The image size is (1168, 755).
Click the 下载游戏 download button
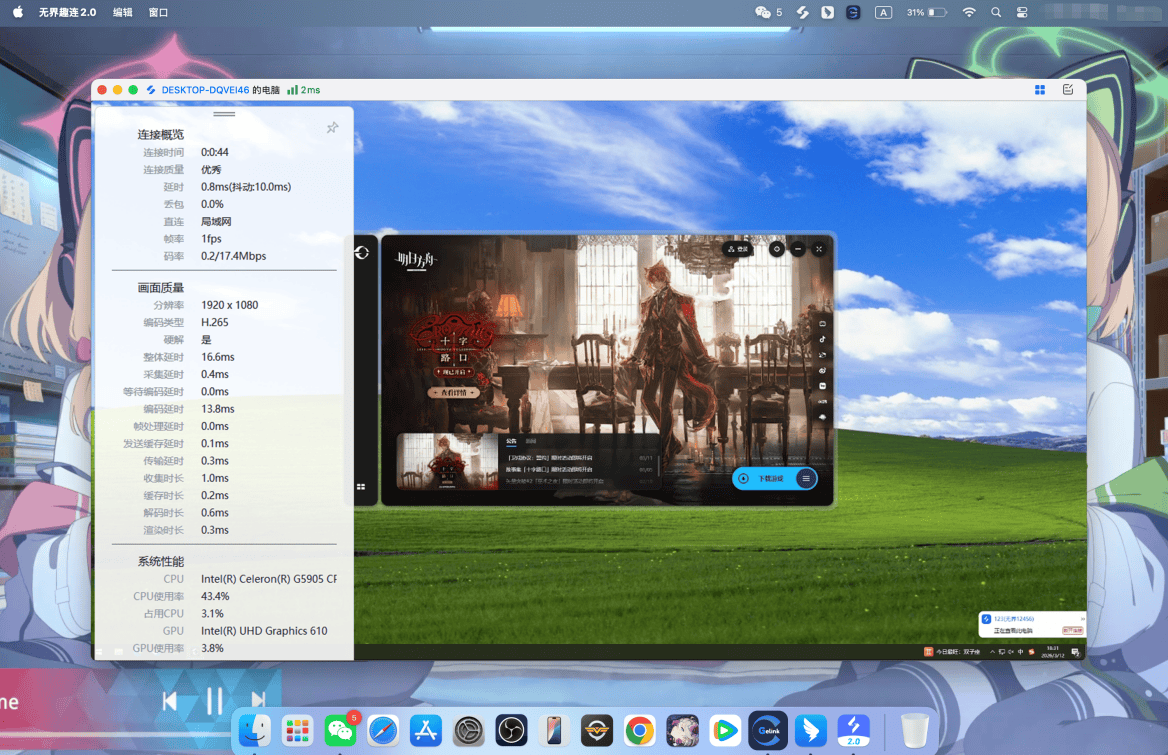[x=766, y=479]
